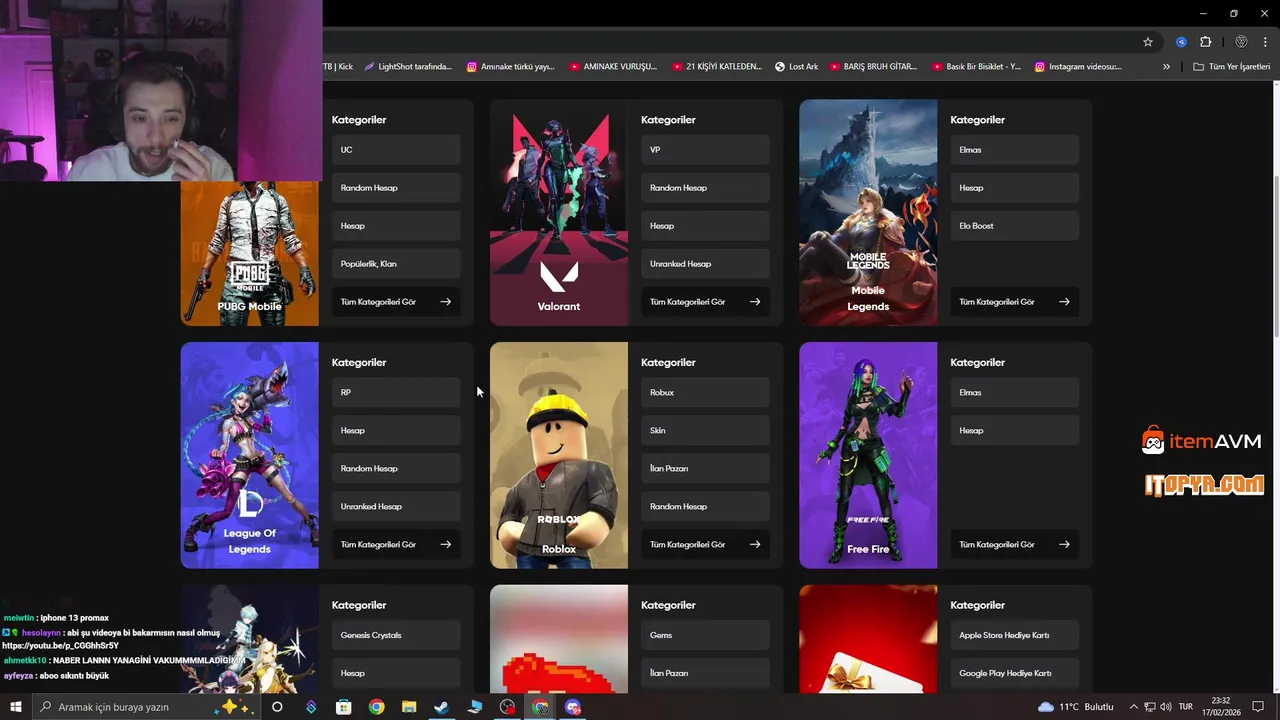Open the Microsoft Store taskbar icon
Viewport: 1280px width, 720px height.
[x=343, y=707]
